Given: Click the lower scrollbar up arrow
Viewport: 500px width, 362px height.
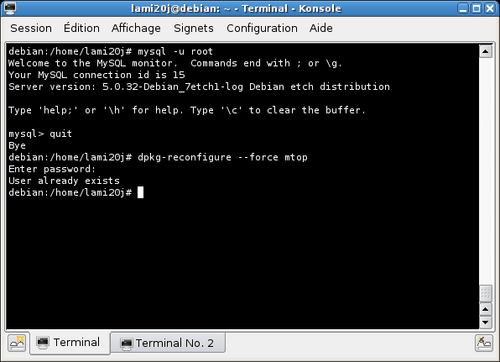Looking at the screenshot, I should click(485, 309).
